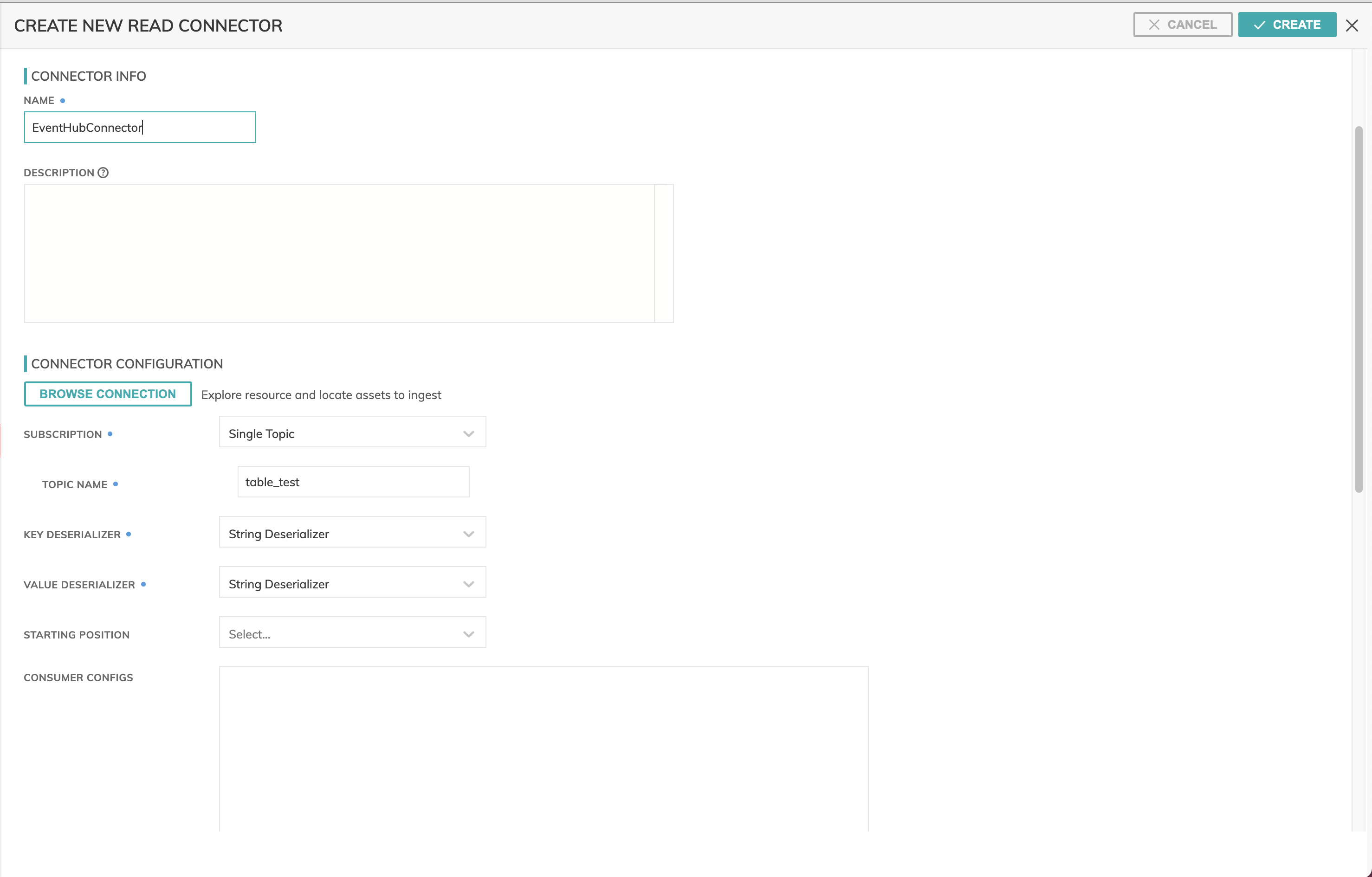Click the Topic Name field with table_test

(353, 483)
